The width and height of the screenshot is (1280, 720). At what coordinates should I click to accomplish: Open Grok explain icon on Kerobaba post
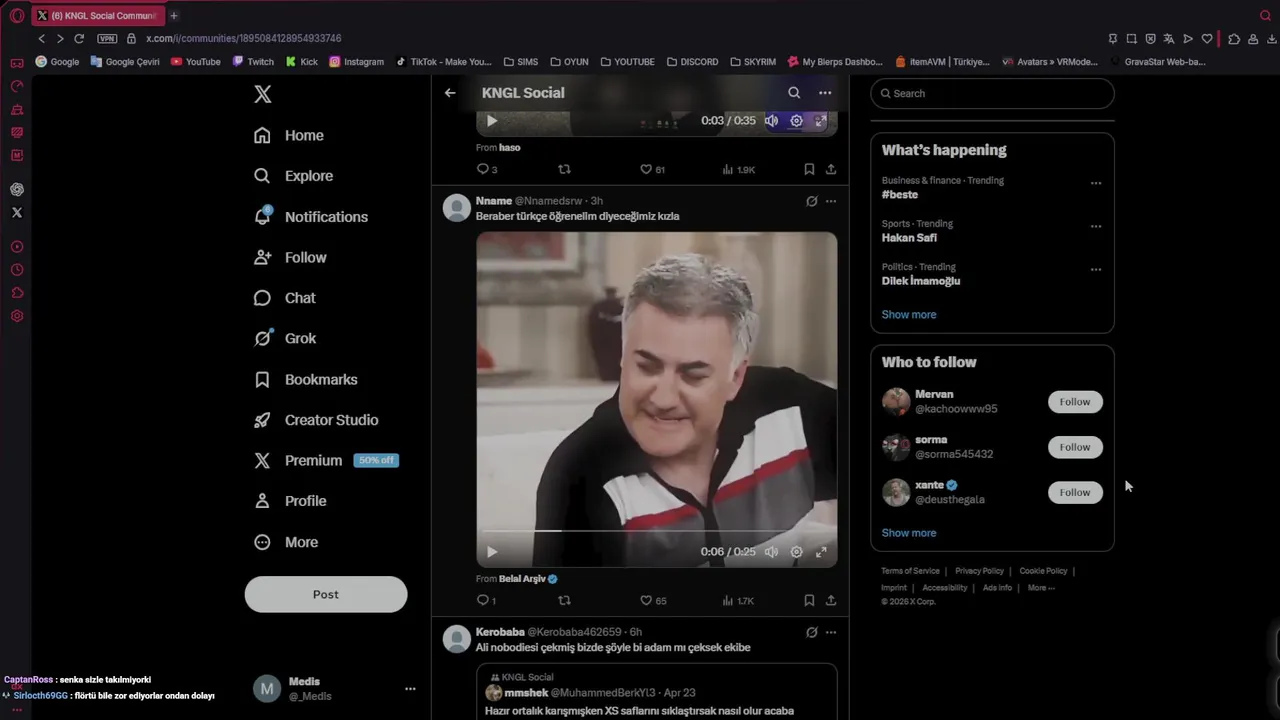tap(812, 632)
